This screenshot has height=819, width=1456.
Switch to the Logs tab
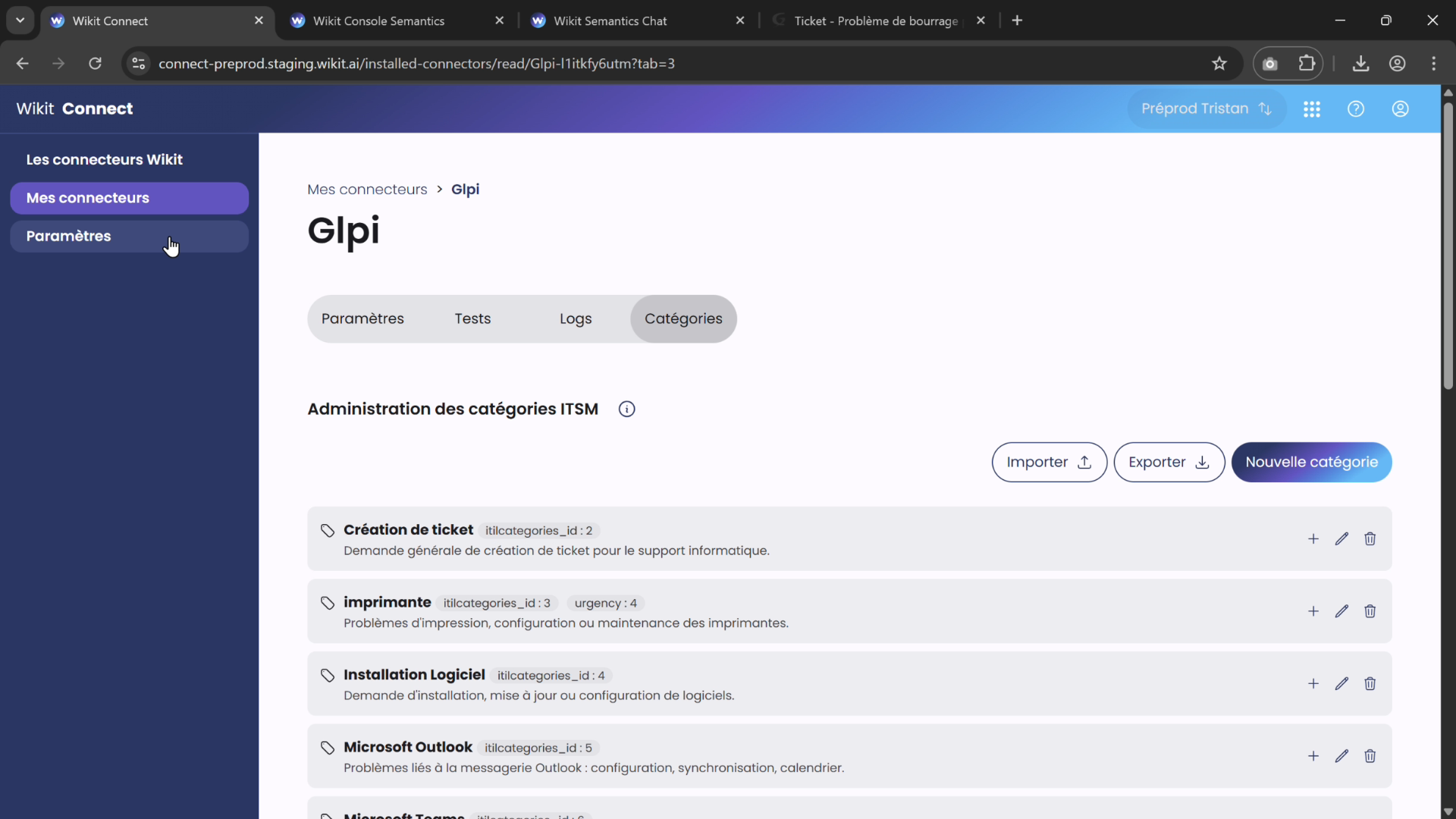click(x=575, y=318)
